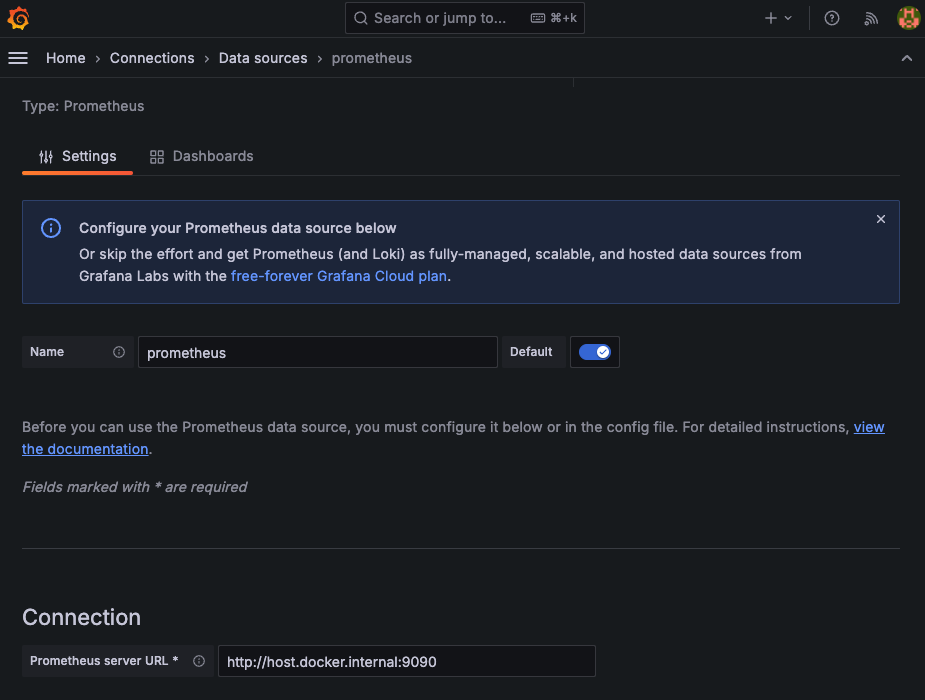Click the Grafana logo icon
Image resolution: width=925 pixels, height=700 pixels.
click(18, 18)
